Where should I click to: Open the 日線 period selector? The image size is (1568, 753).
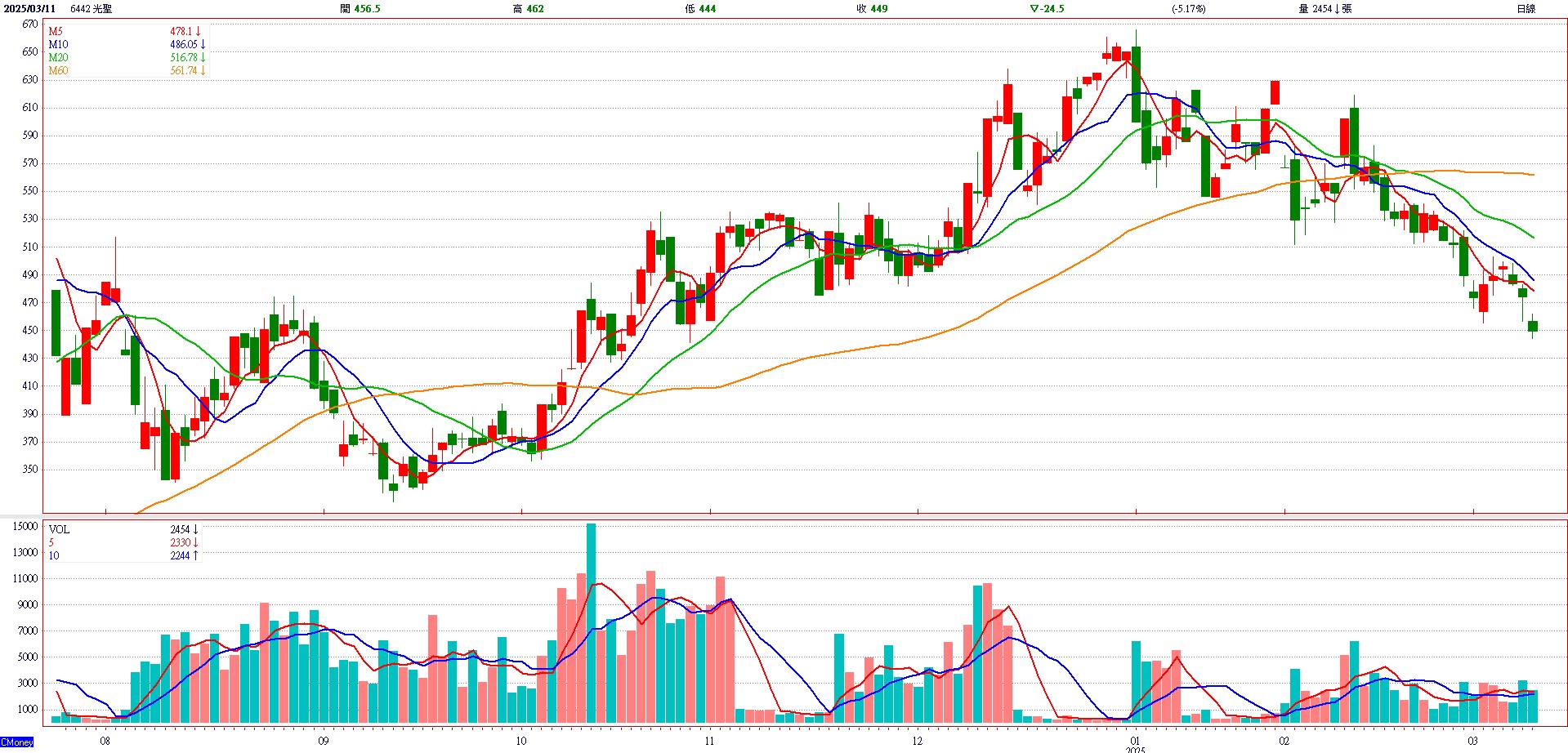tap(1526, 9)
